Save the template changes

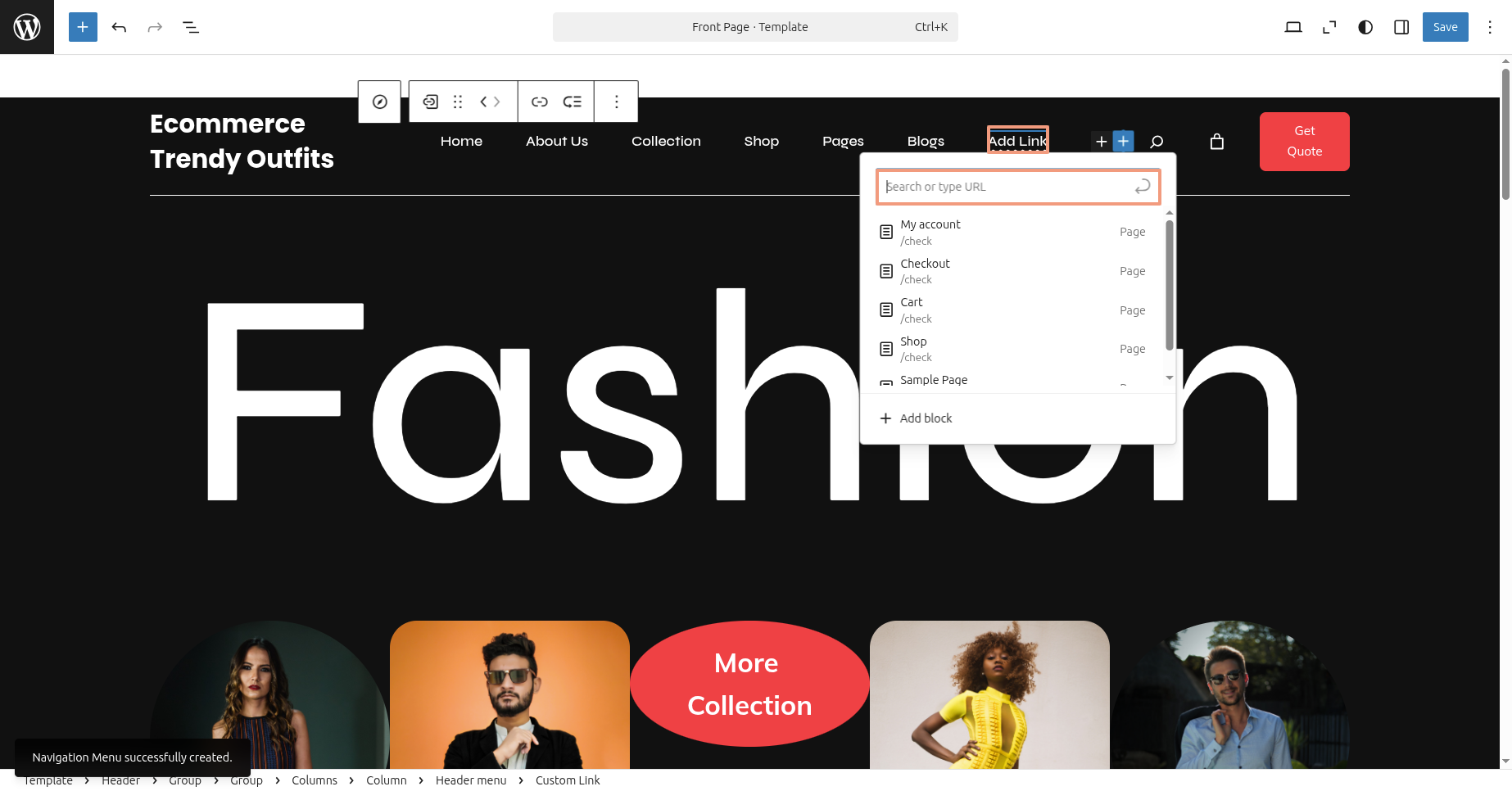click(1445, 27)
